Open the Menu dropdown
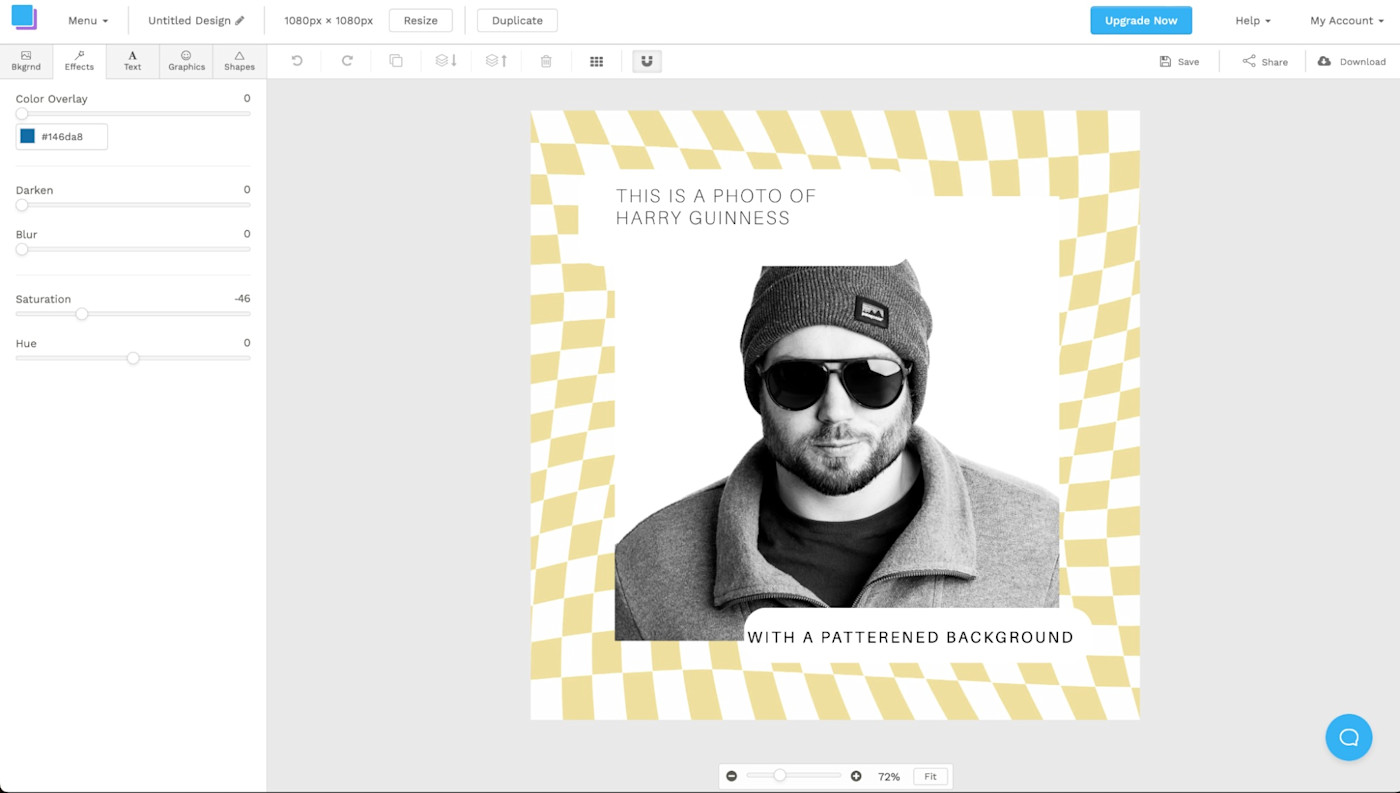The height and width of the screenshot is (793, 1400). 88,21
